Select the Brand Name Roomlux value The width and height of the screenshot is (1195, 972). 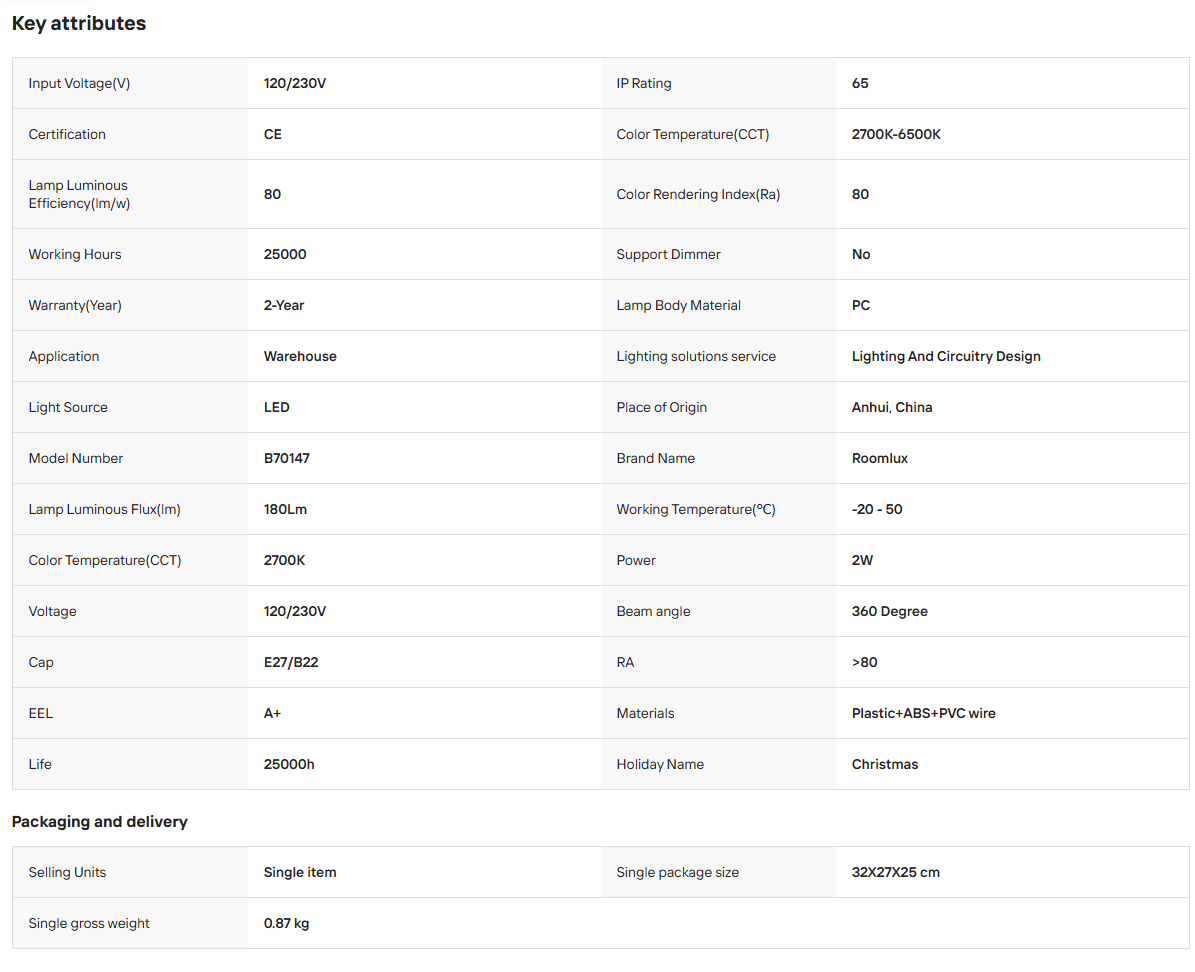(x=879, y=459)
